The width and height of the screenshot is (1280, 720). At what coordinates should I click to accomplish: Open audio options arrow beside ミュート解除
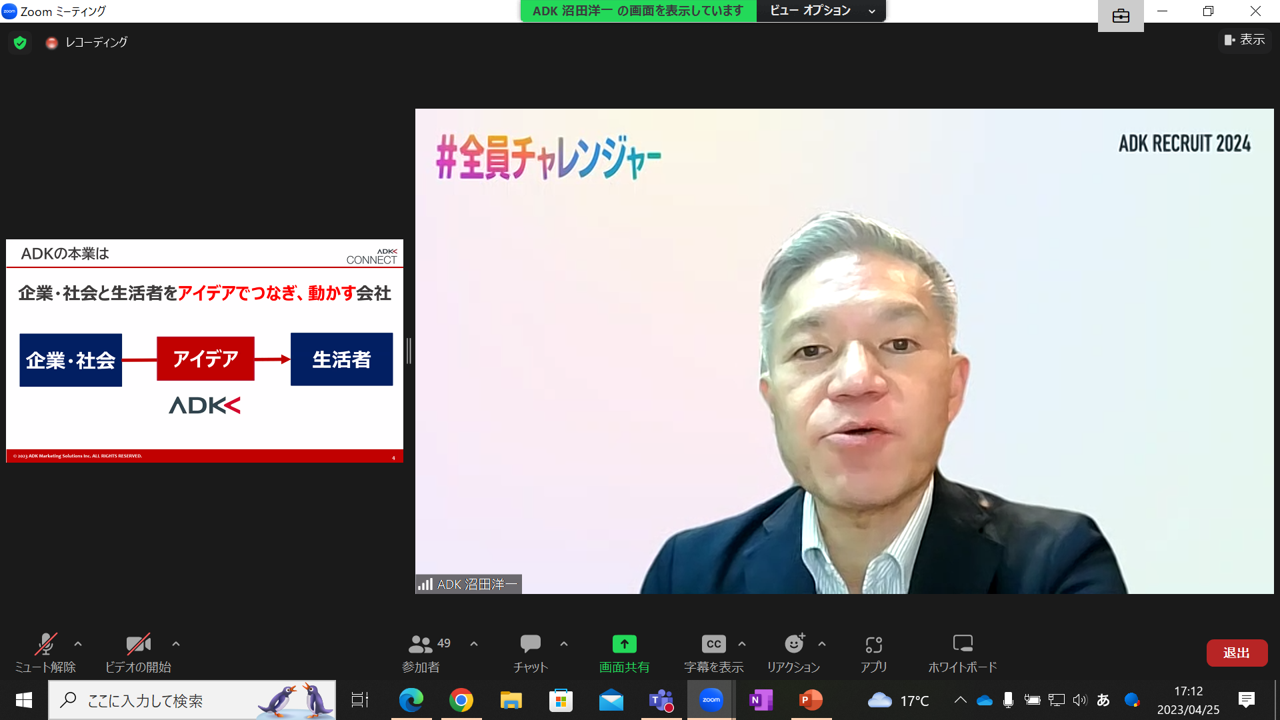pyautogui.click(x=78, y=644)
